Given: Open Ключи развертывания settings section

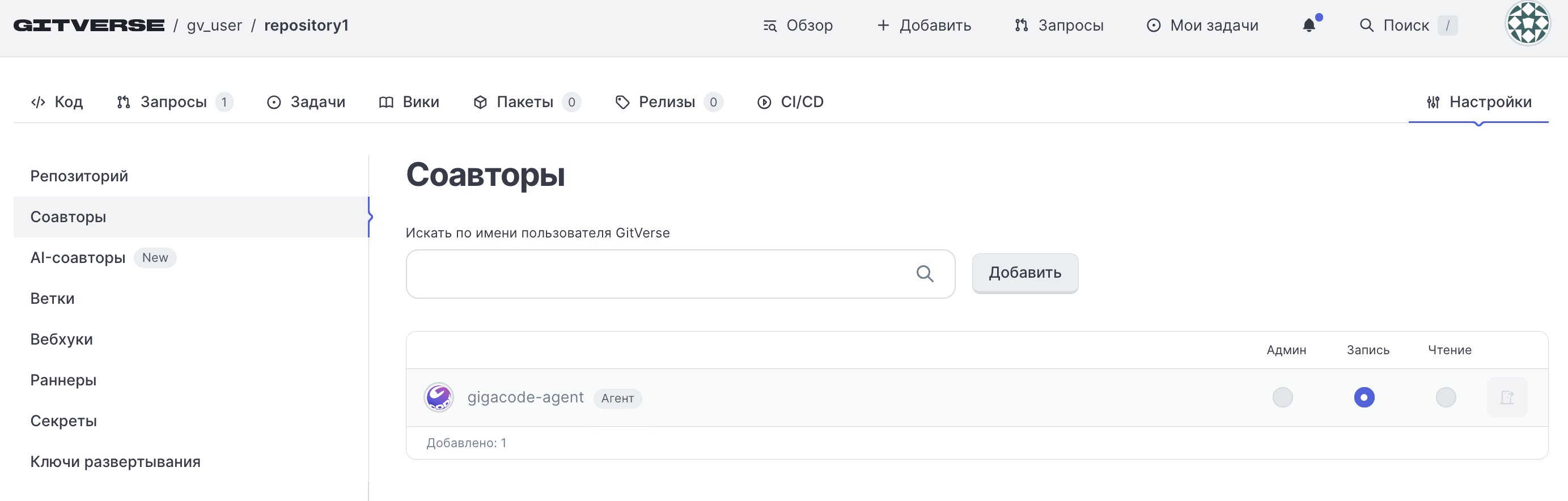Looking at the screenshot, I should pos(191,461).
